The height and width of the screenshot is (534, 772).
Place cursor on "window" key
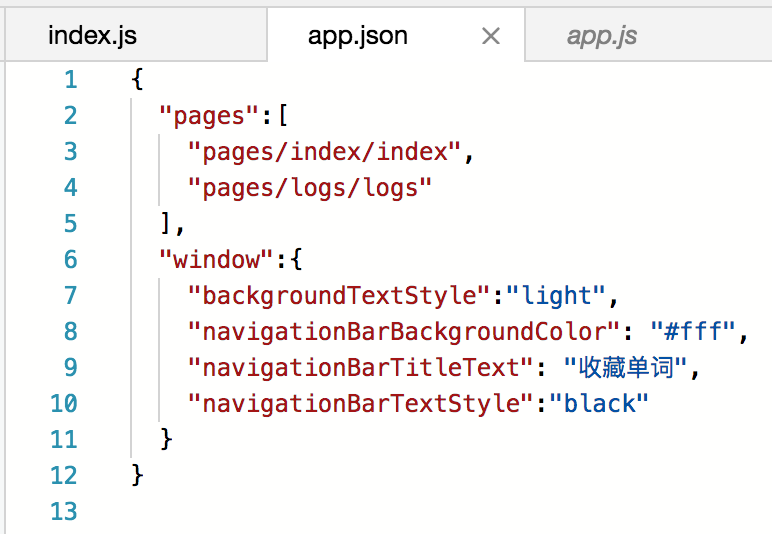216,259
